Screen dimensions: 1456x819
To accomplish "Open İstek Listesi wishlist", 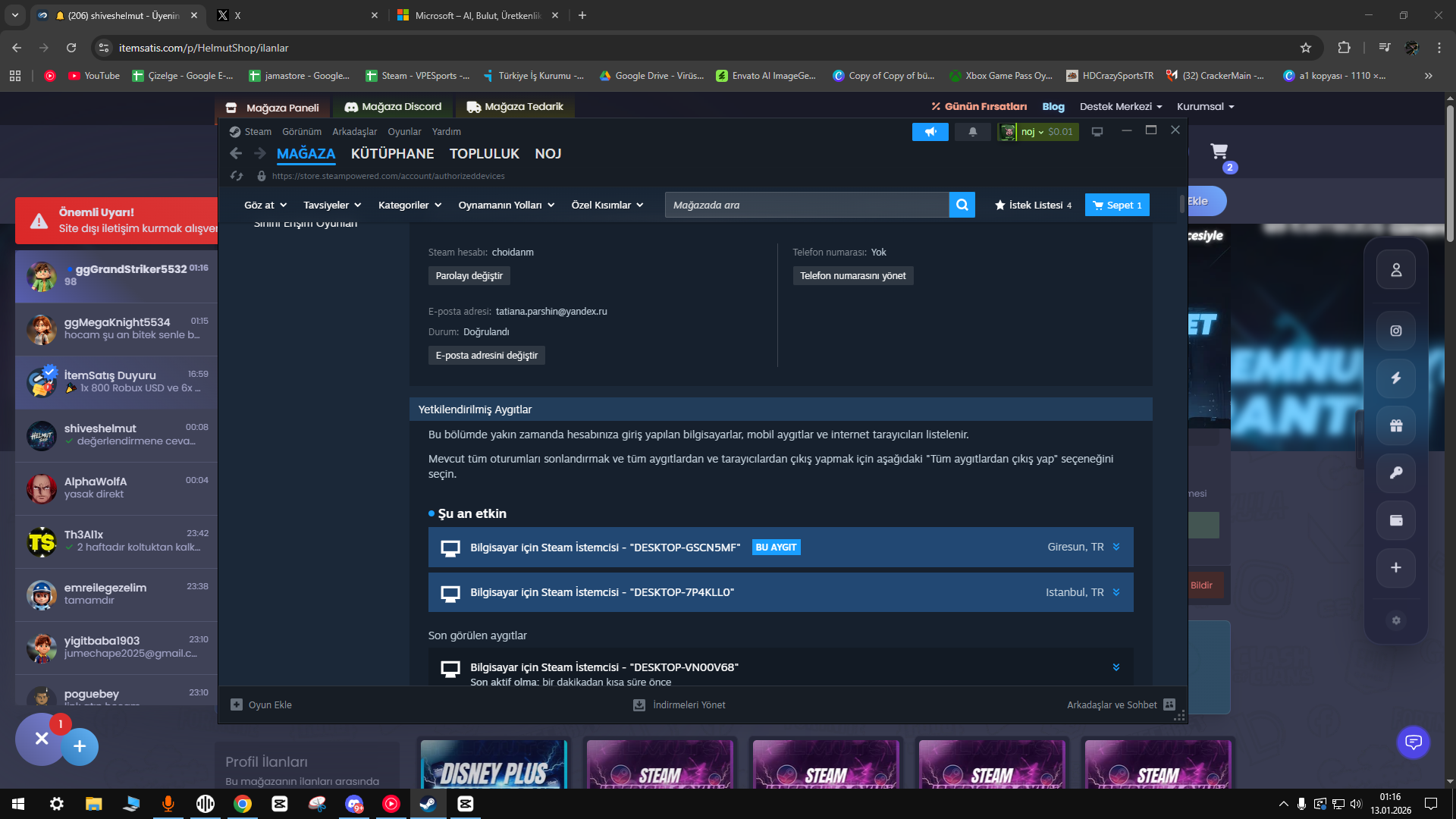I will pyautogui.click(x=1033, y=205).
